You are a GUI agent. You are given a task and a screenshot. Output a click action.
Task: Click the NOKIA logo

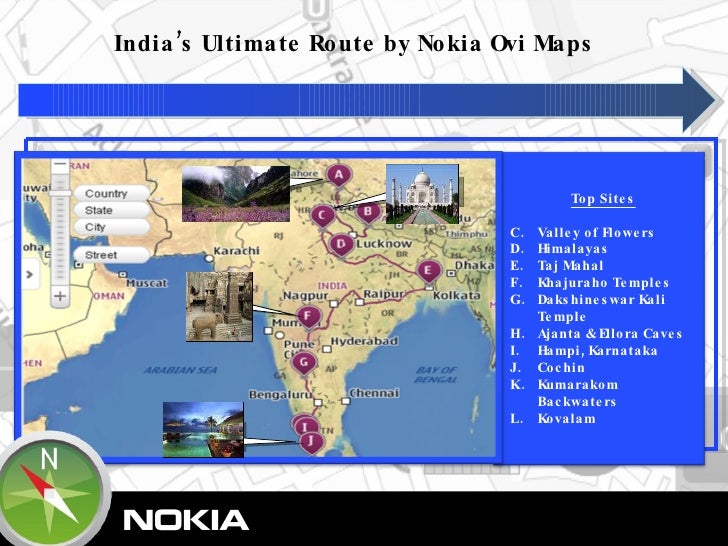point(186,520)
